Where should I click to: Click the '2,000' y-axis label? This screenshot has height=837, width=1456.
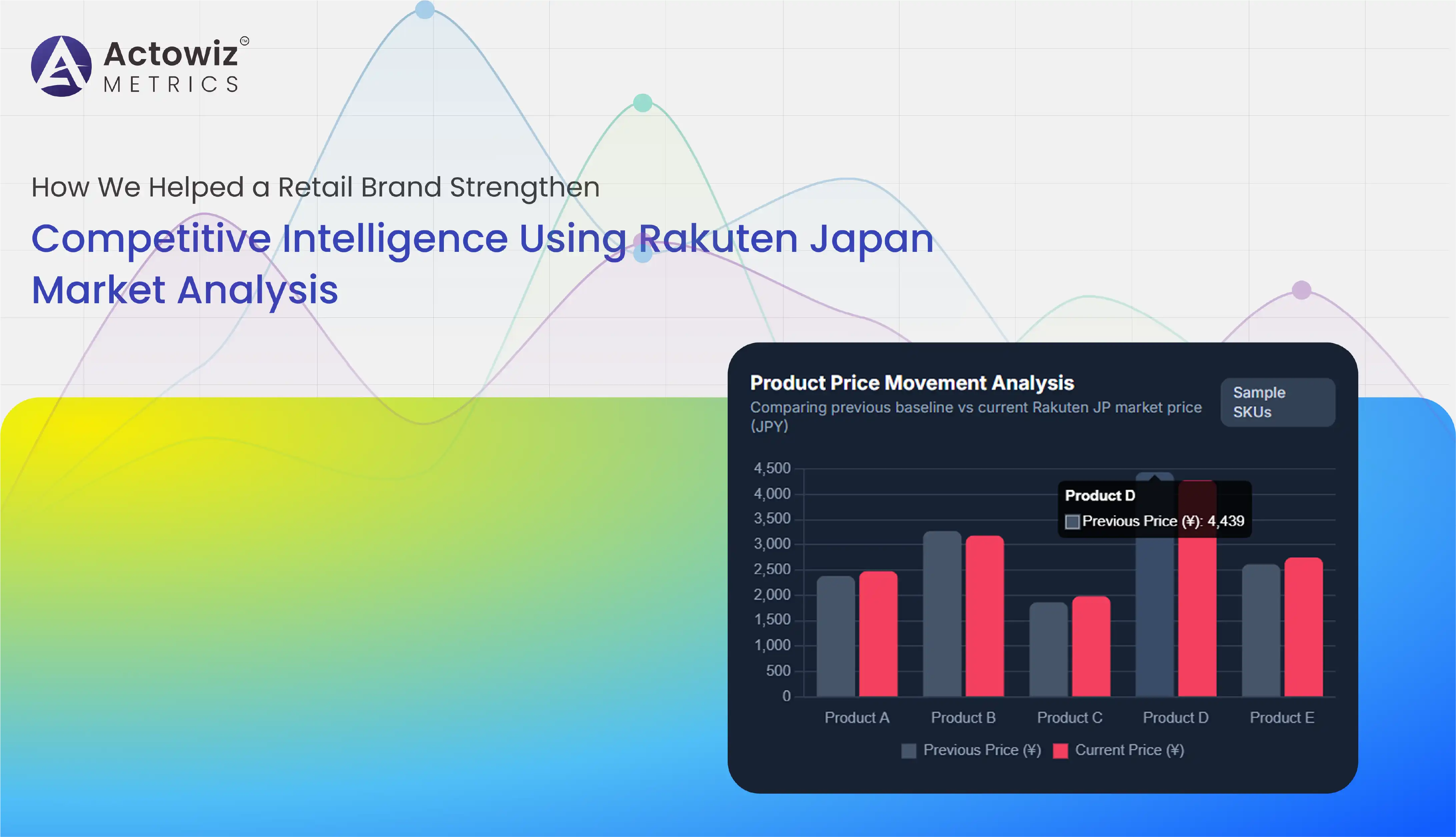[772, 595]
